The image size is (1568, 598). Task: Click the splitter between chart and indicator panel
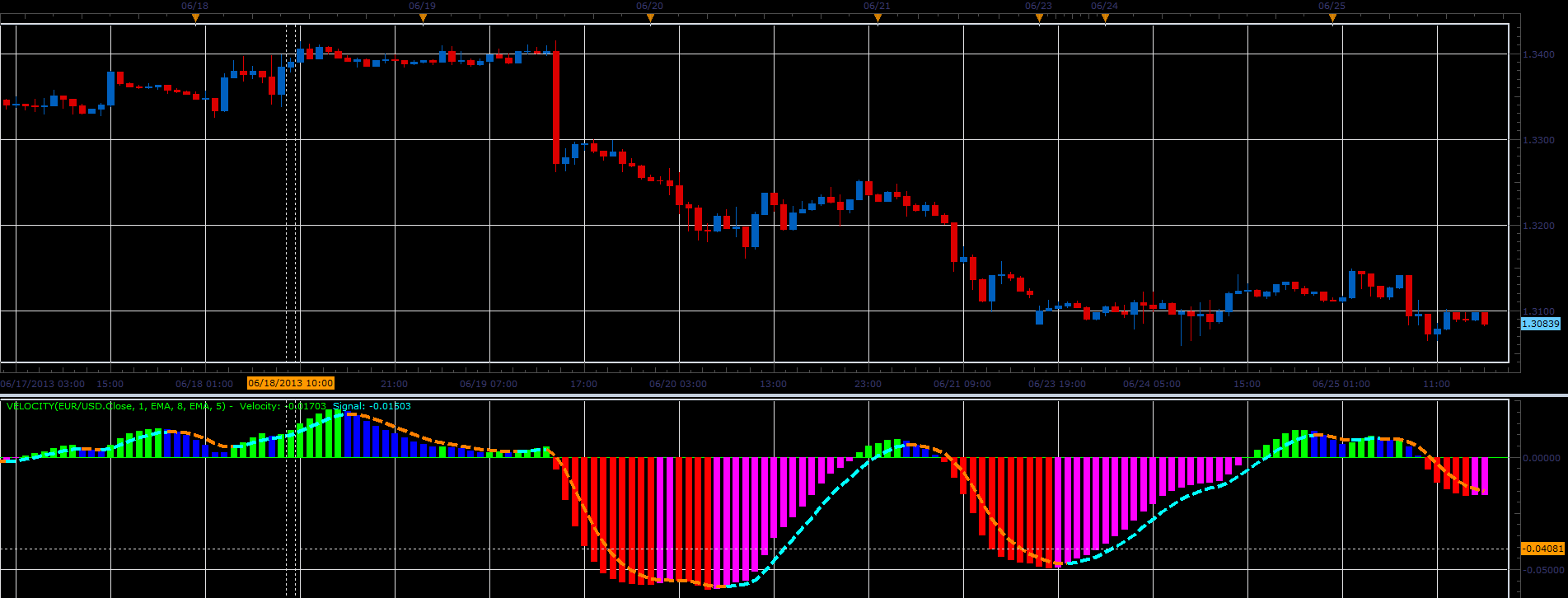[784, 396]
